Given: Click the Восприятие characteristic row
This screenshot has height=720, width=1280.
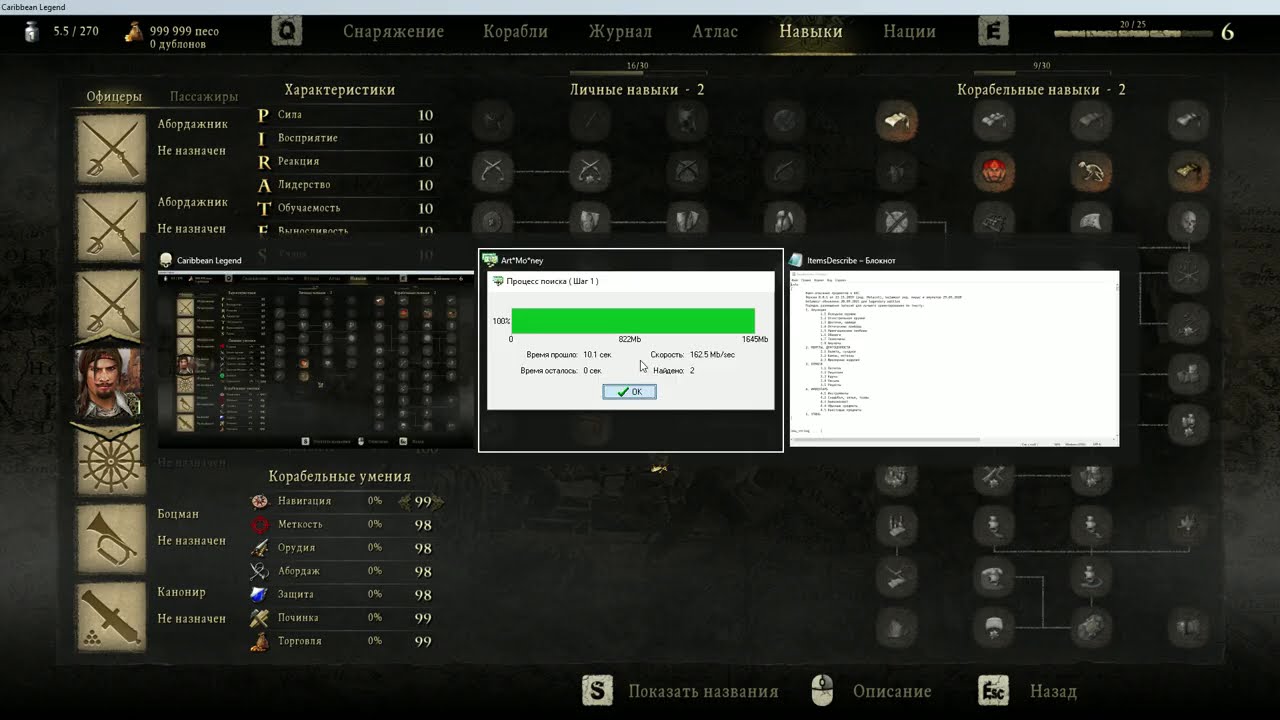Looking at the screenshot, I should coord(346,138).
